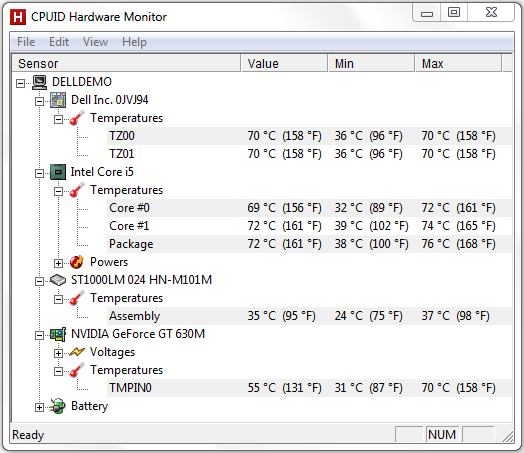This screenshot has height=453, width=524.
Task: Select the TMPIN0 sensor row
Action: [309, 388]
